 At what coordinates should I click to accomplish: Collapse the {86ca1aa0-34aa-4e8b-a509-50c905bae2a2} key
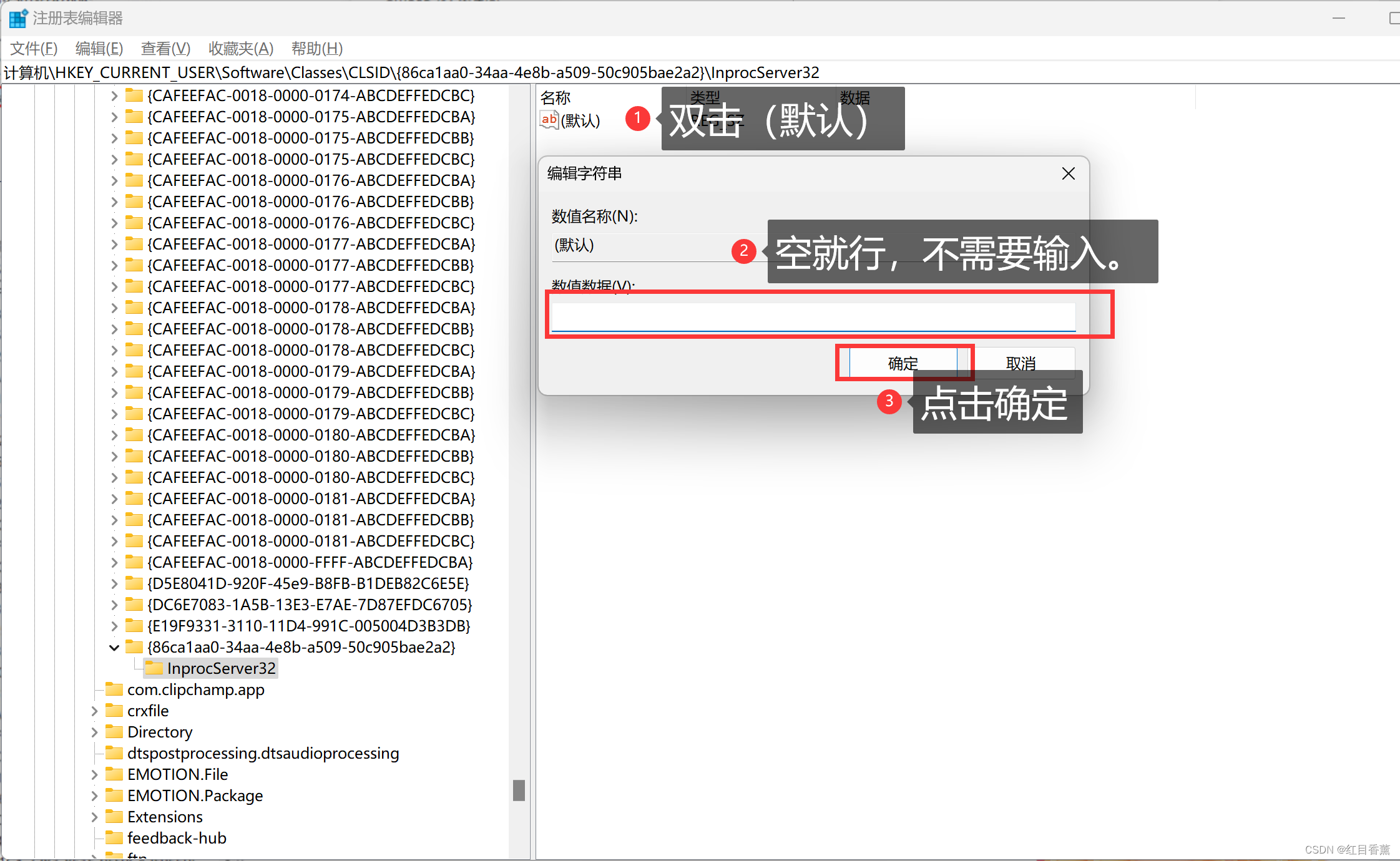[x=114, y=648]
